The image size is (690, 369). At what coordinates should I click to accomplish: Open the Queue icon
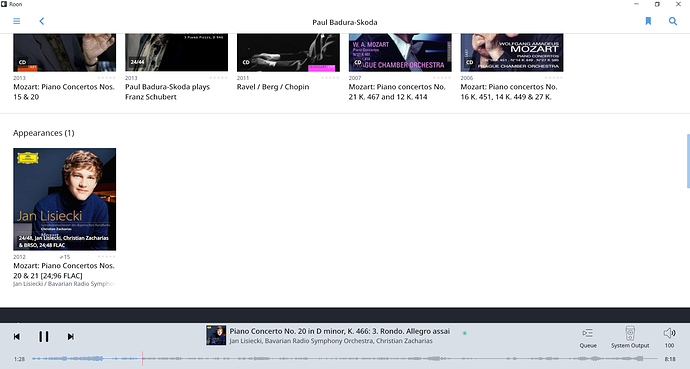click(x=588, y=338)
